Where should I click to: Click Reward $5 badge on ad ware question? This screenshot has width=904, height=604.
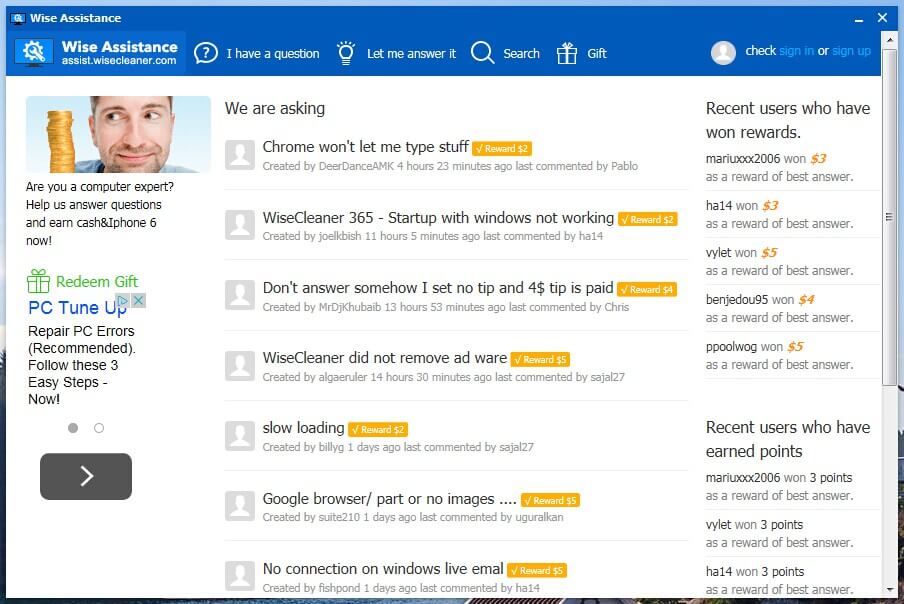tap(540, 360)
